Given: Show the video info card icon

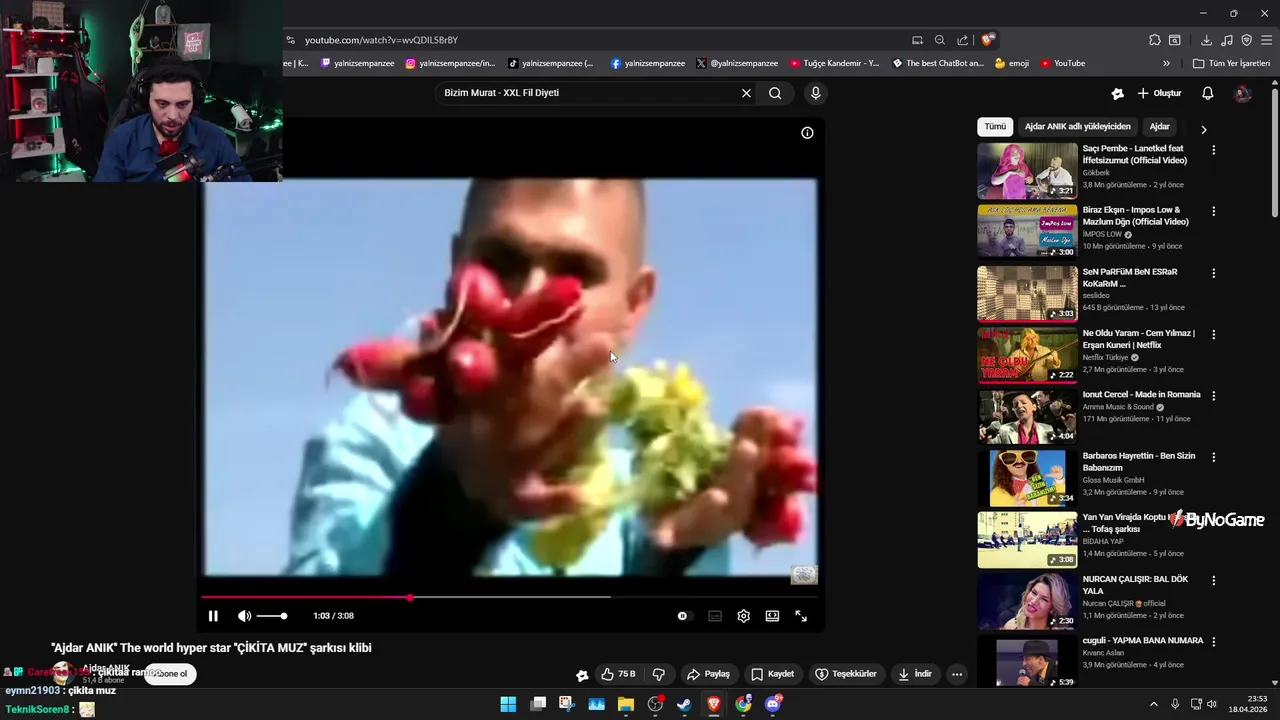Looking at the screenshot, I should point(807,133).
